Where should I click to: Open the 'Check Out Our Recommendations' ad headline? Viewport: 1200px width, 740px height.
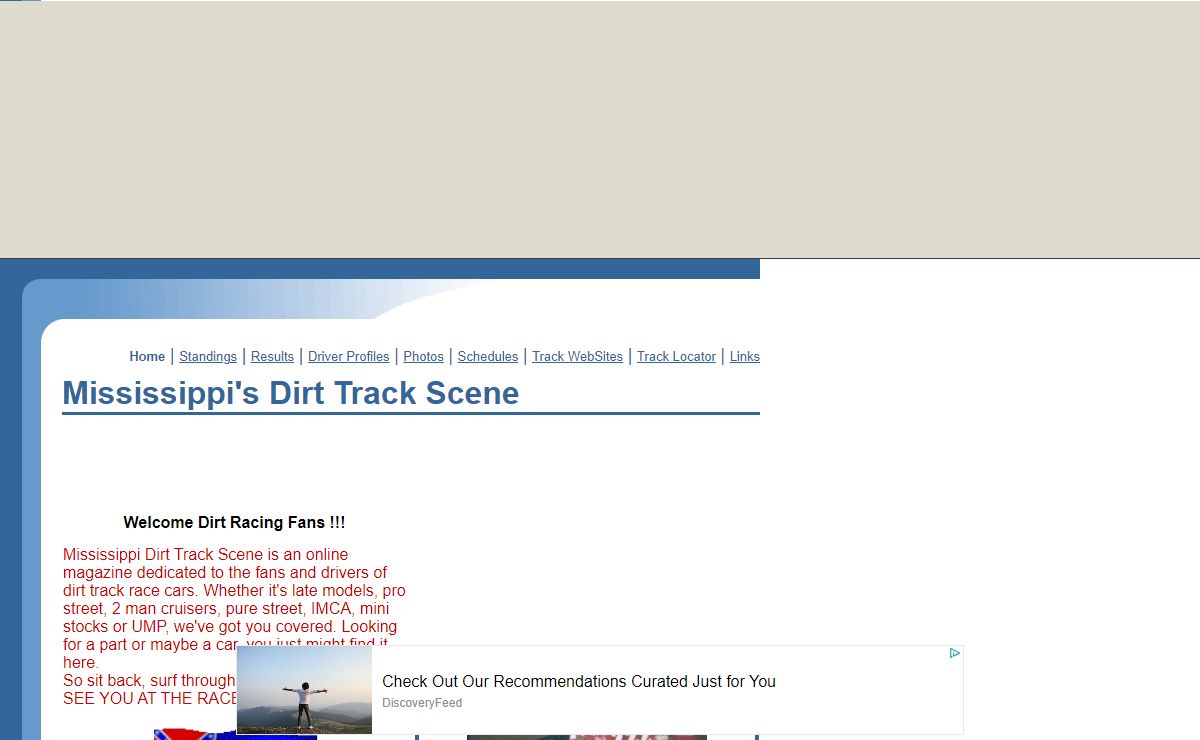coord(578,682)
